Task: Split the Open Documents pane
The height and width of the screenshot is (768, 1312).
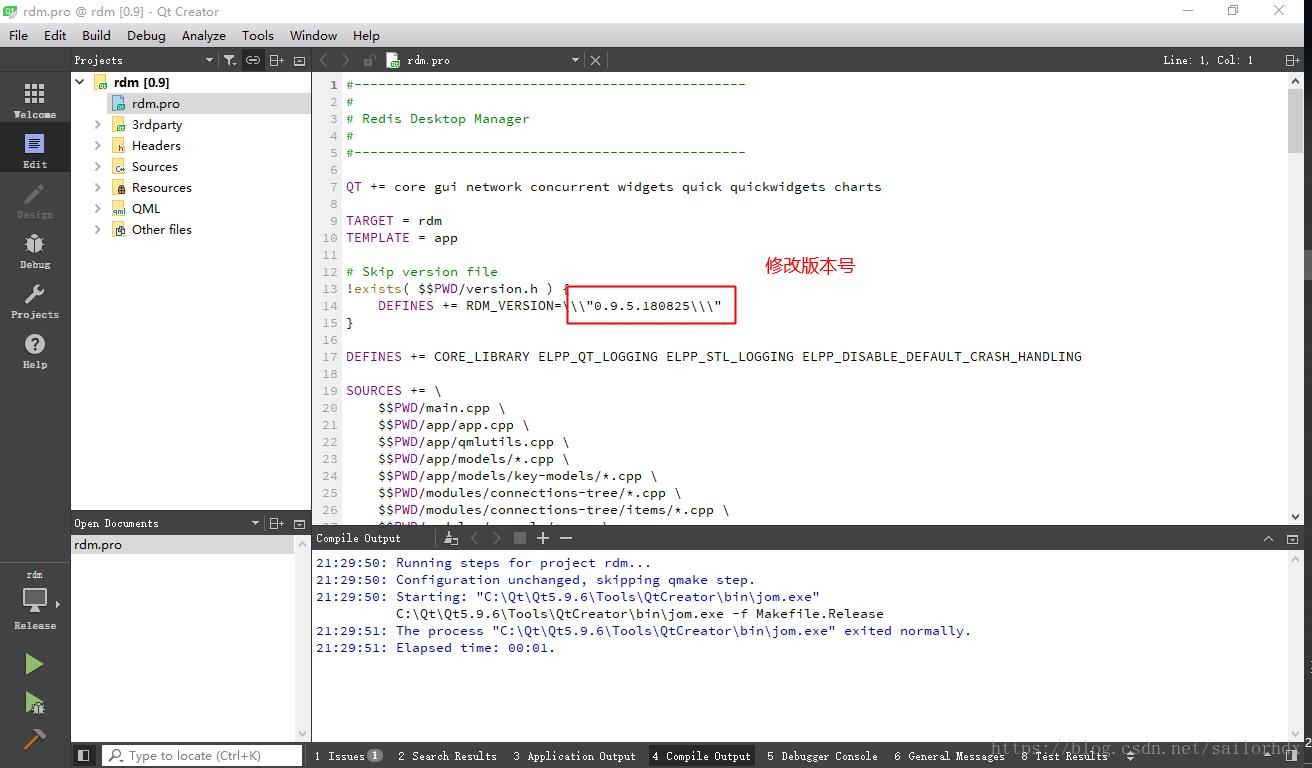Action: [x=277, y=523]
